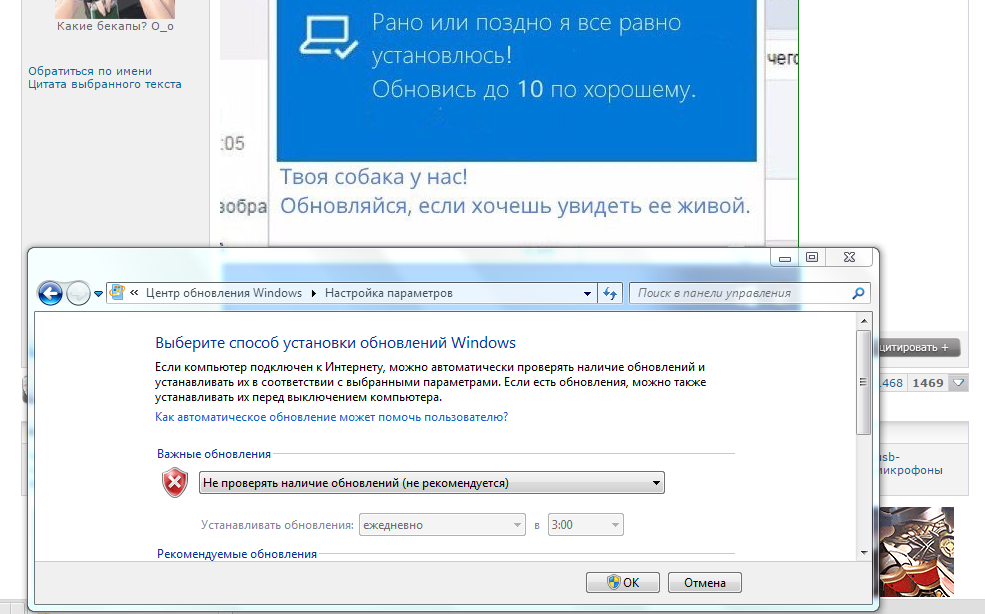Click 'Какие бекапы? O_o' user title text

(x=115, y=26)
